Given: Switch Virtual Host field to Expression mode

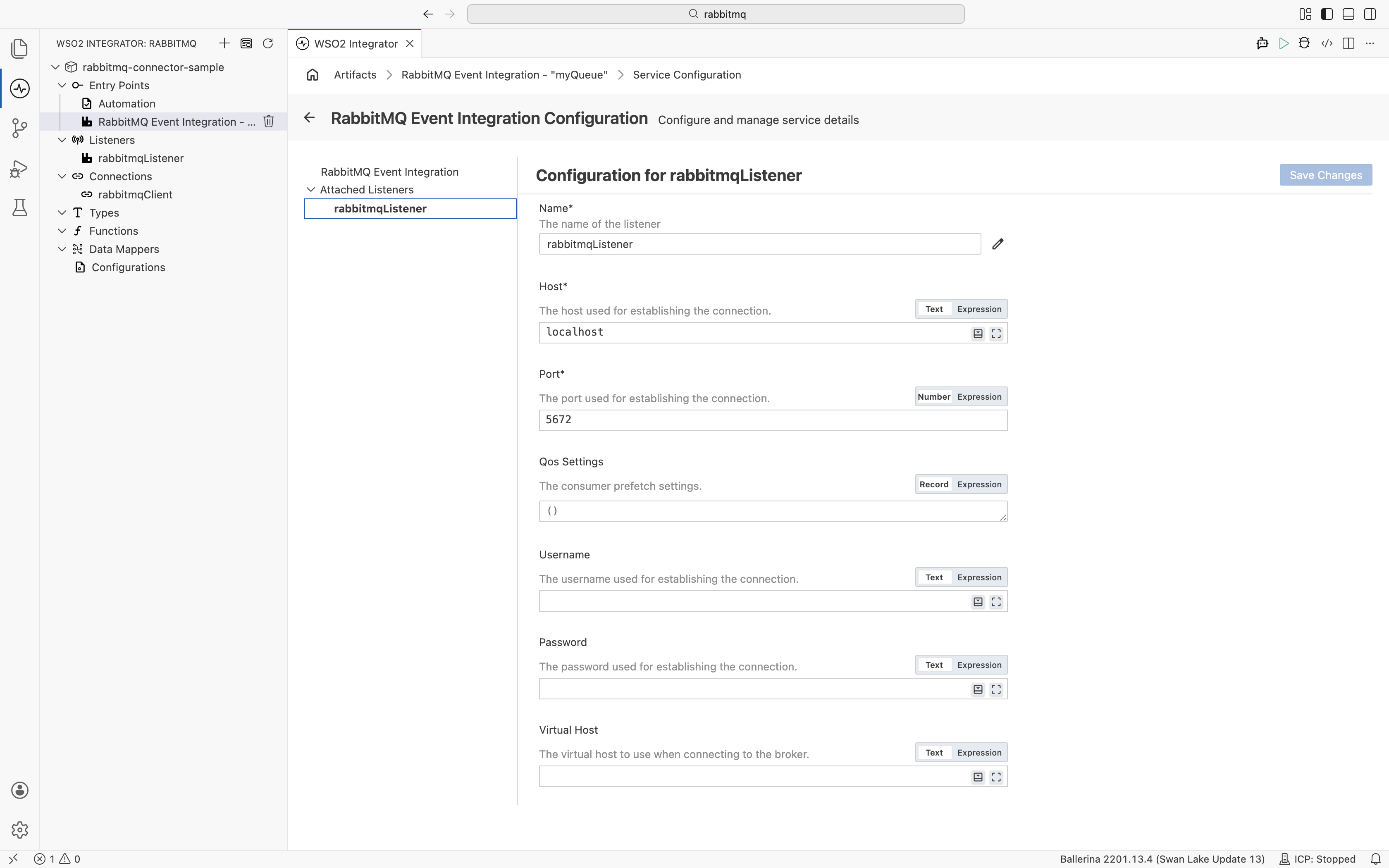Looking at the screenshot, I should 979,753.
